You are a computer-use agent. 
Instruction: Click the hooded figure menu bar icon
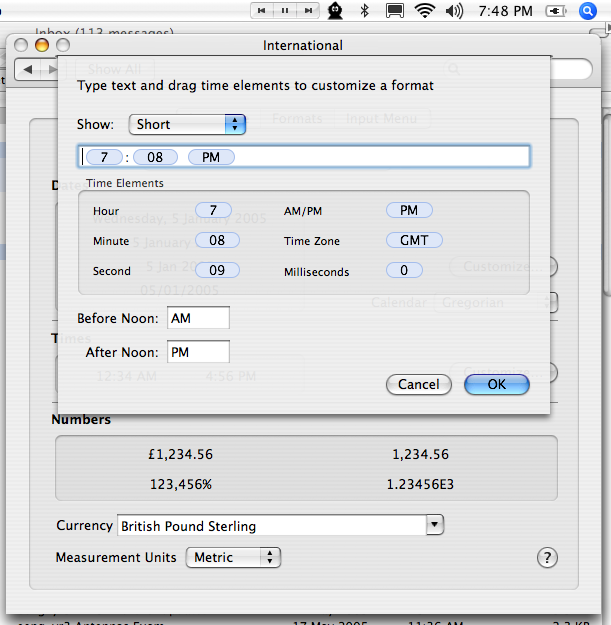click(335, 11)
